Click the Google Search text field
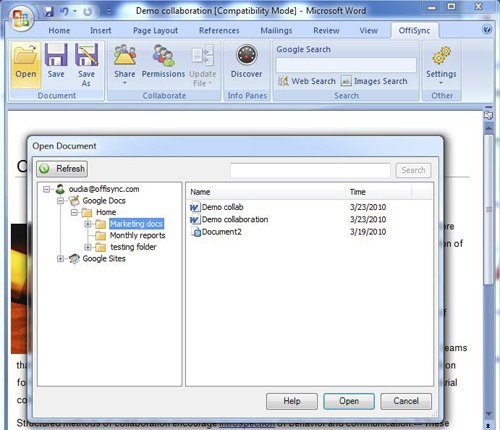This screenshot has width=500, height=430. click(346, 65)
